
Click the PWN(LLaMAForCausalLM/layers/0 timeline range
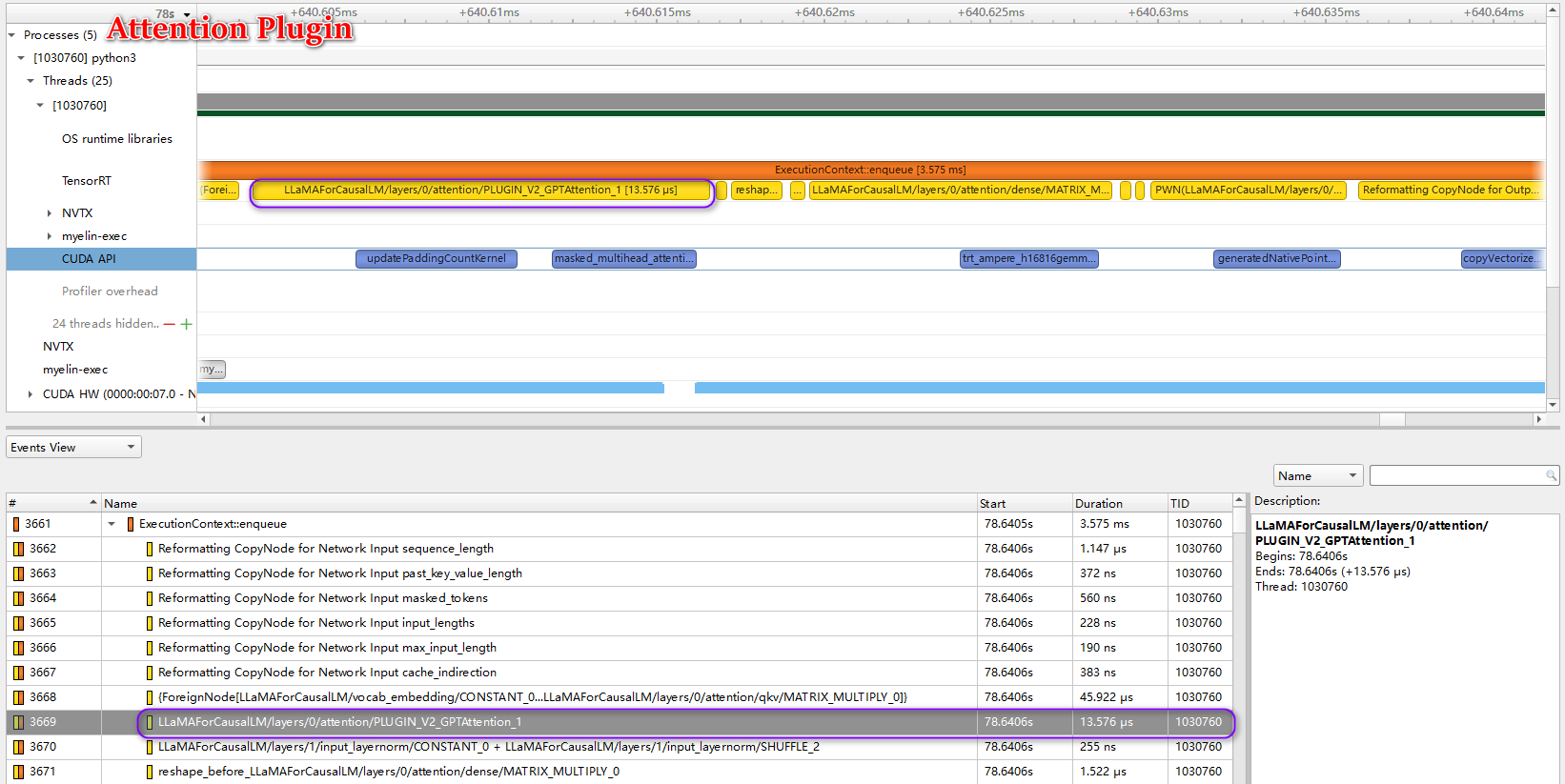(1249, 191)
